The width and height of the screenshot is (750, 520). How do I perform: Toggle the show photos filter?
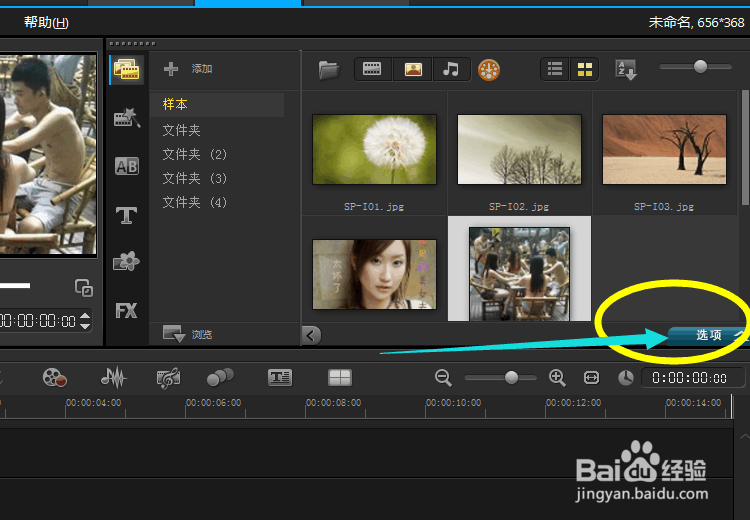click(413, 69)
